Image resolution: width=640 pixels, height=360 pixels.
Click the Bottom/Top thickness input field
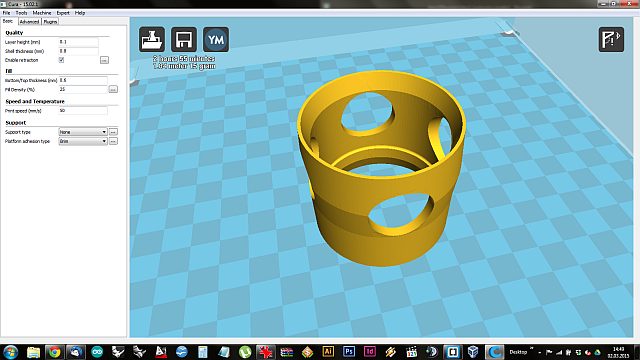pos(83,80)
